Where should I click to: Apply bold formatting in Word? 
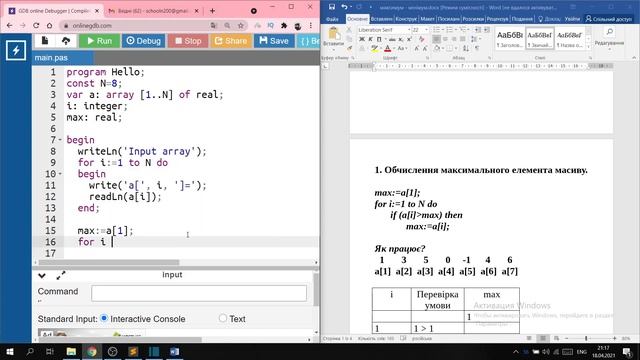362,39
